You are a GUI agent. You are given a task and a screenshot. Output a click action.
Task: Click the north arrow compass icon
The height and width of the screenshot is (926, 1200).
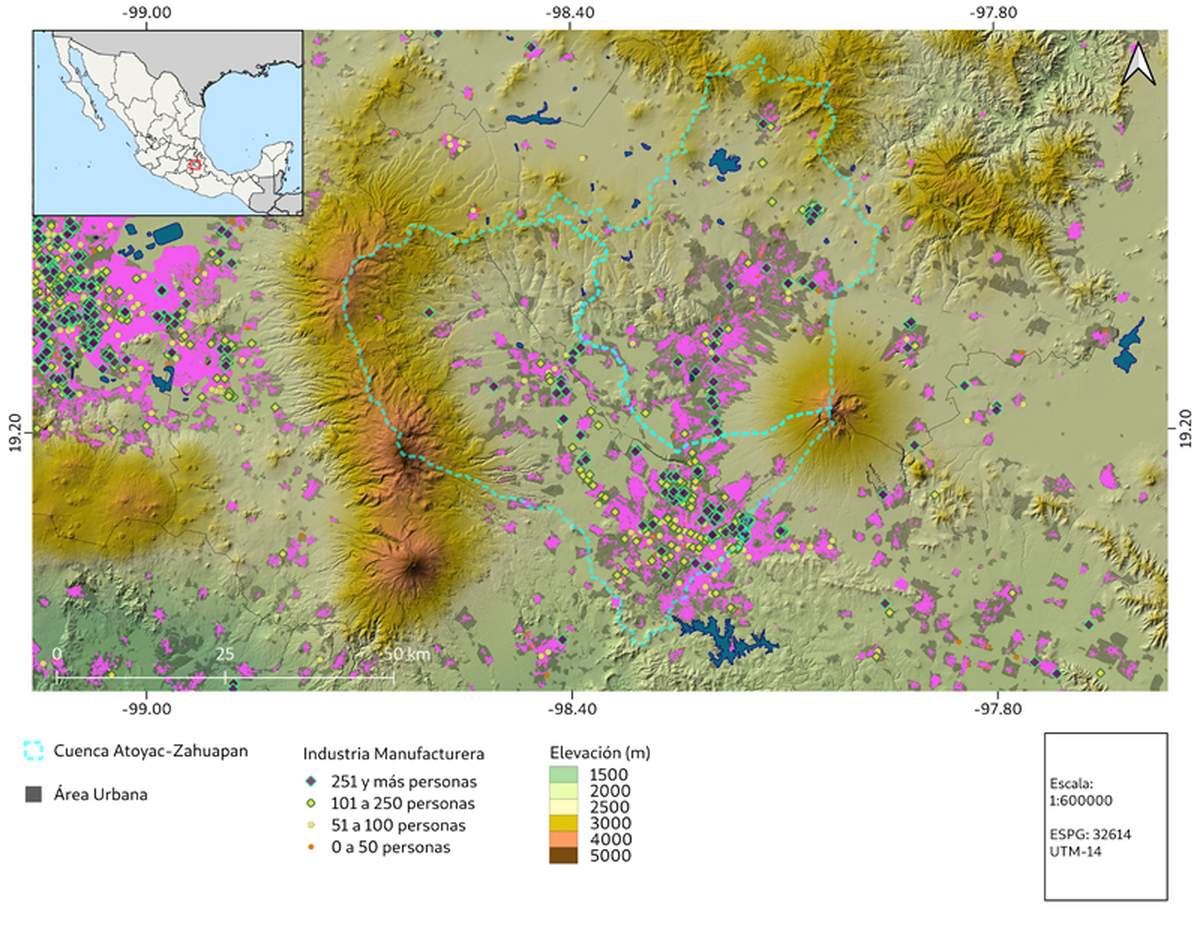click(x=1137, y=63)
